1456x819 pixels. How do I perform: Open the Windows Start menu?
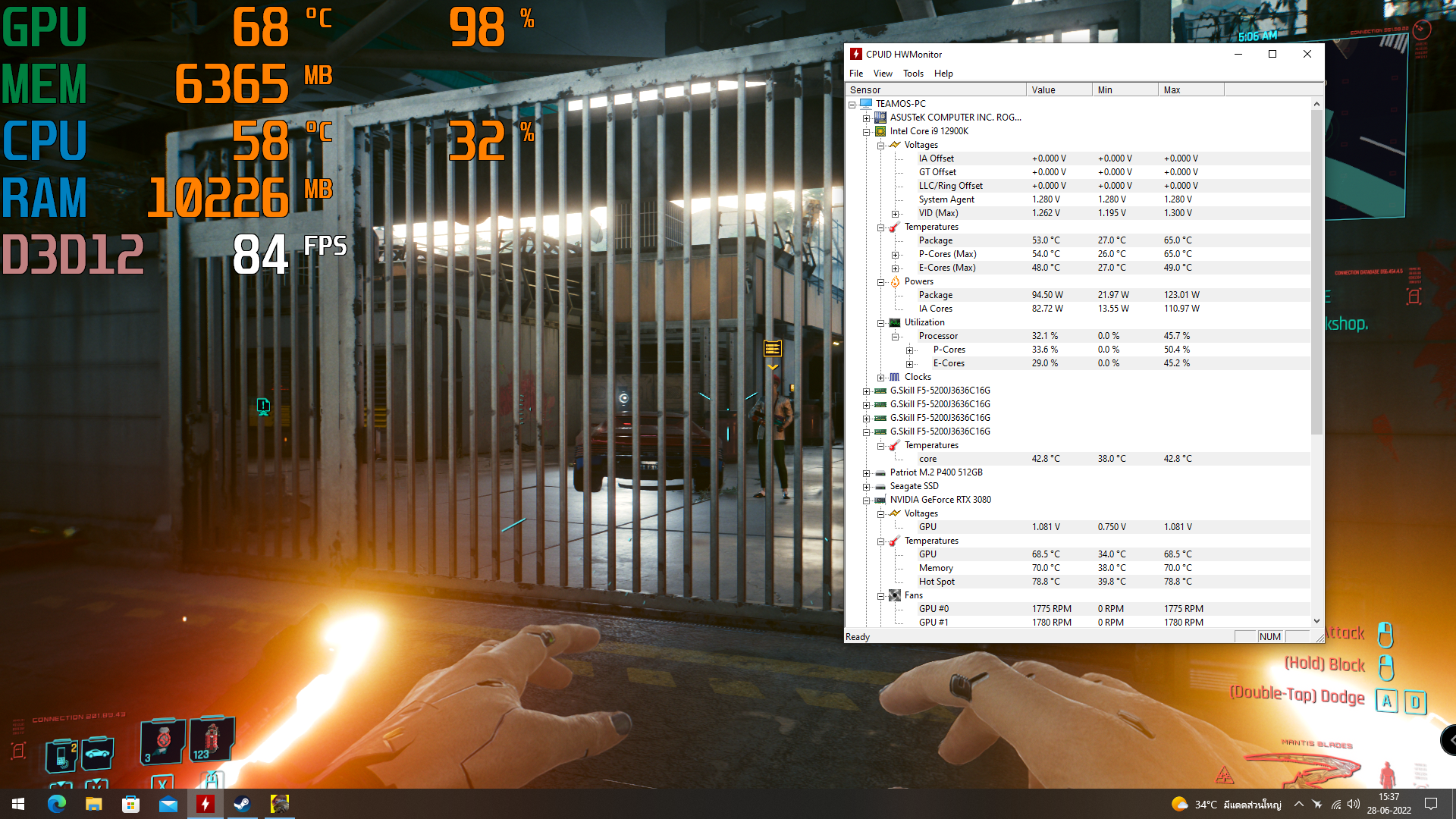tap(18, 804)
